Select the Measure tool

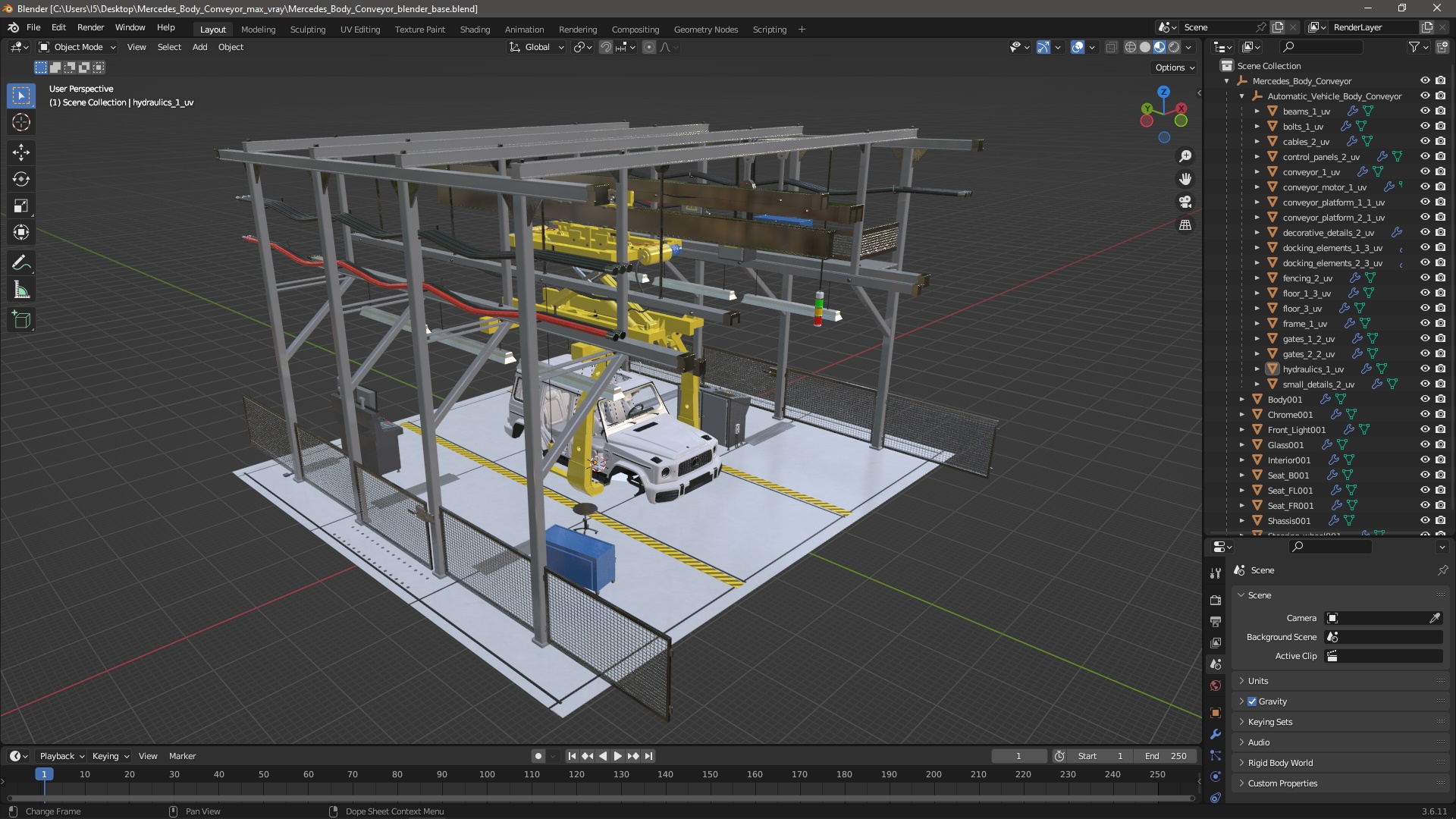click(21, 290)
